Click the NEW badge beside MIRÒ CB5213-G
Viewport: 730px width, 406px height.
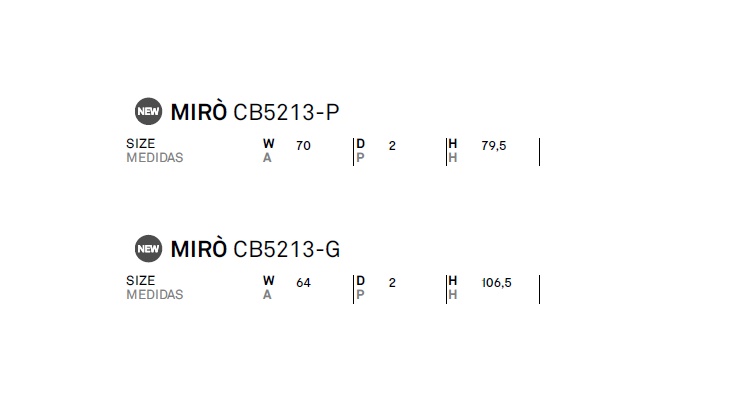149,249
